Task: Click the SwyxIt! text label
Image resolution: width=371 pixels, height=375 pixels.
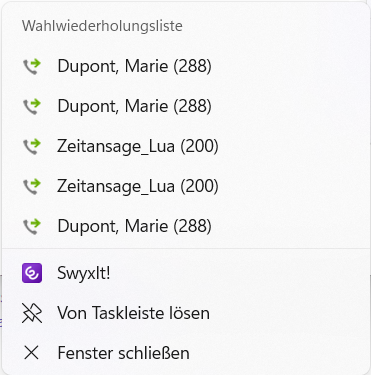Action: (84, 273)
